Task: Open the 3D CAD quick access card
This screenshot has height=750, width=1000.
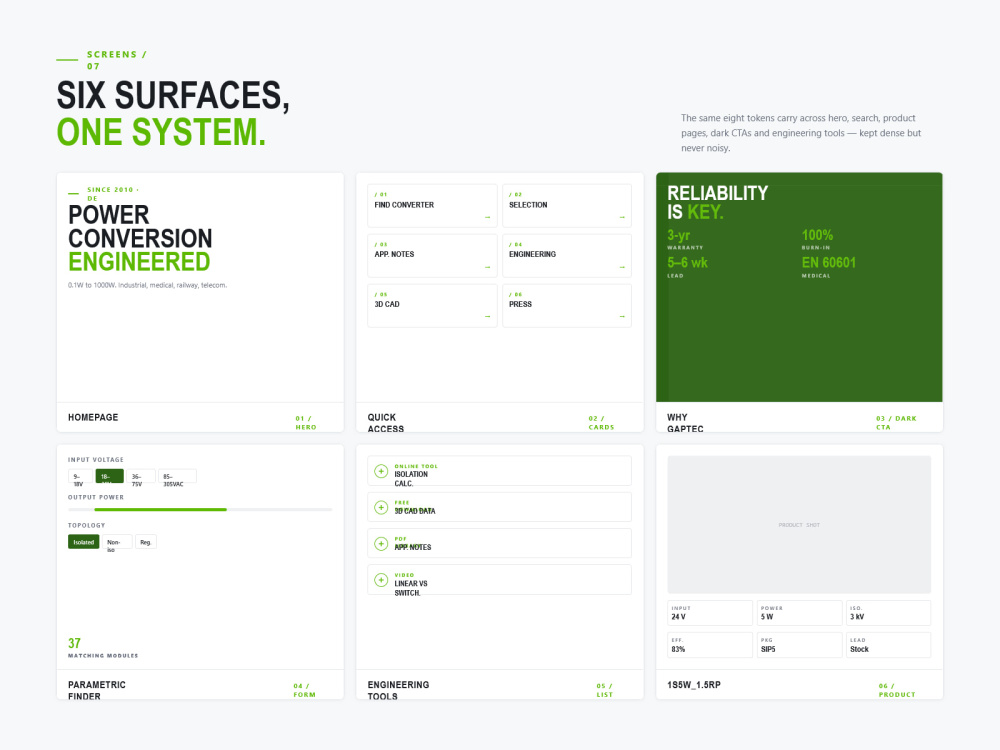Action: (x=432, y=305)
